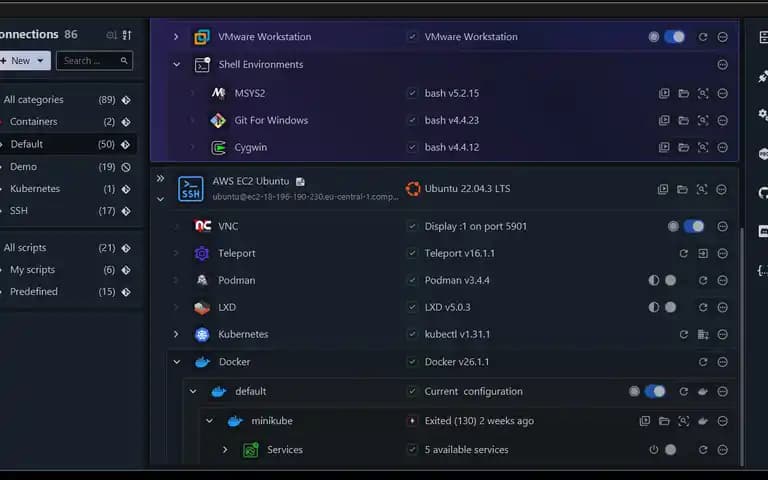768x480 pixels.
Task: Click the double-chevron expand all for AWS EC2
Action: 160,178
